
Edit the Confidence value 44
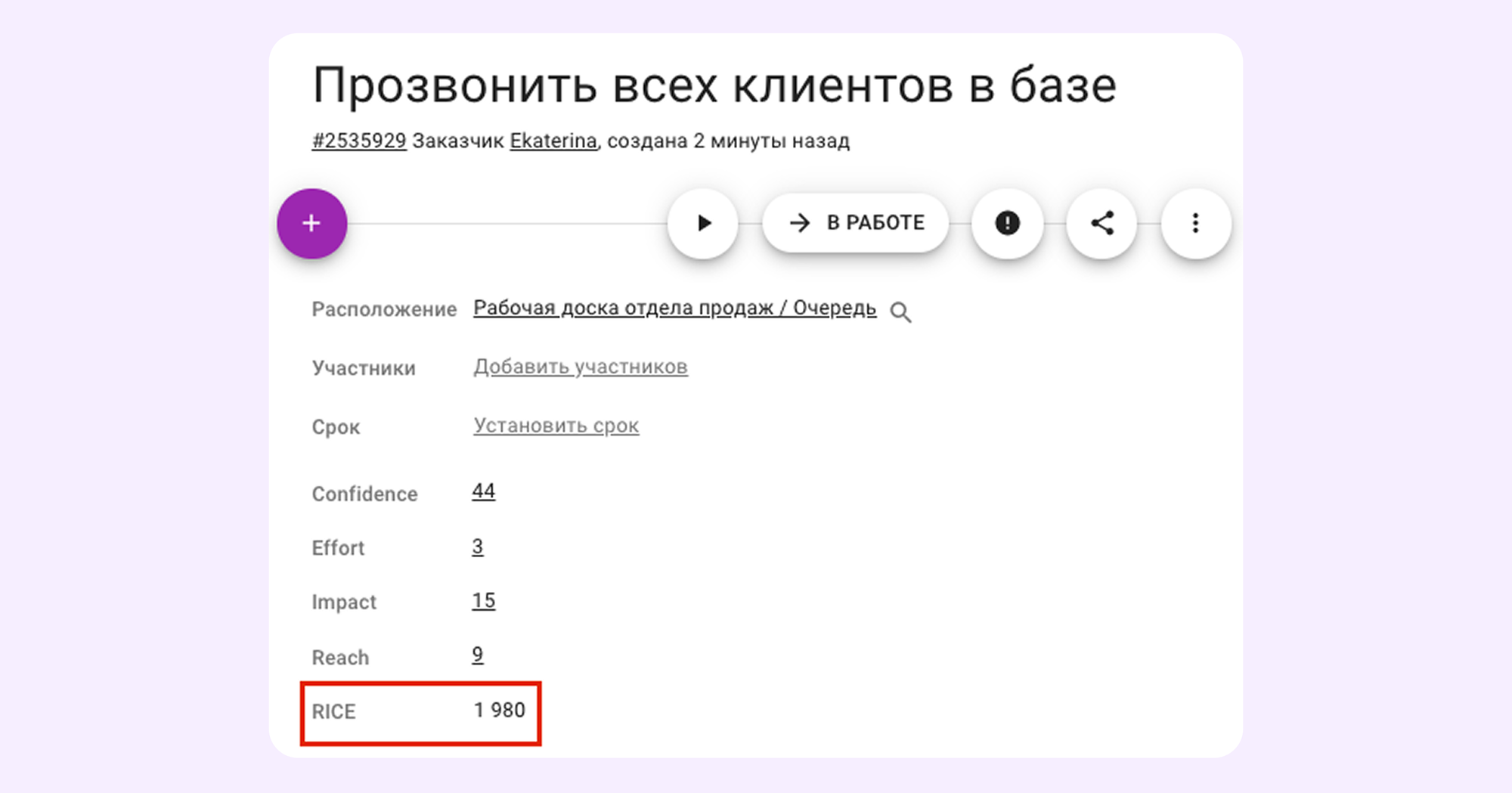click(x=483, y=492)
